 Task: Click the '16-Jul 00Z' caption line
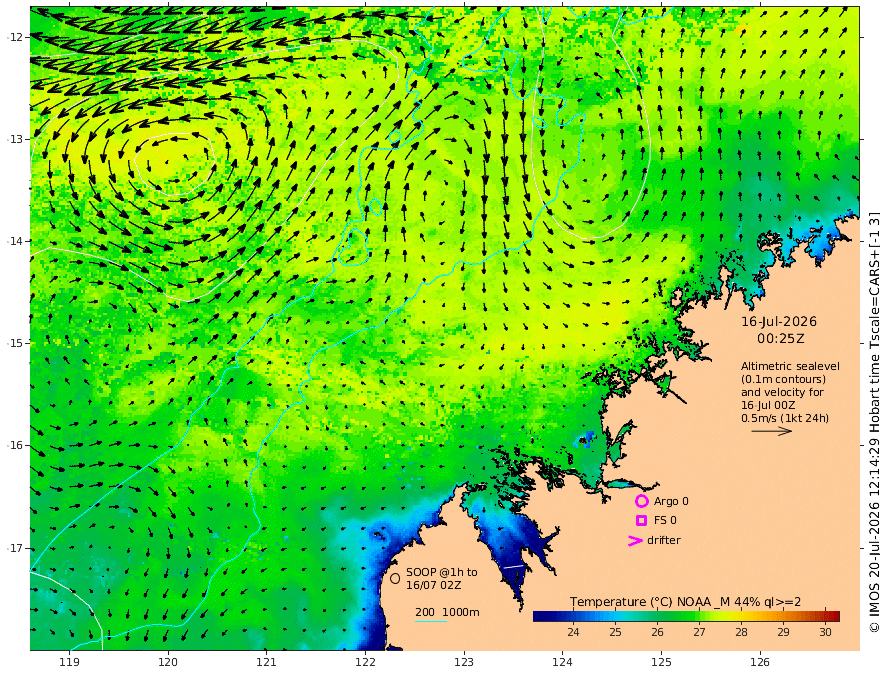tap(768, 405)
